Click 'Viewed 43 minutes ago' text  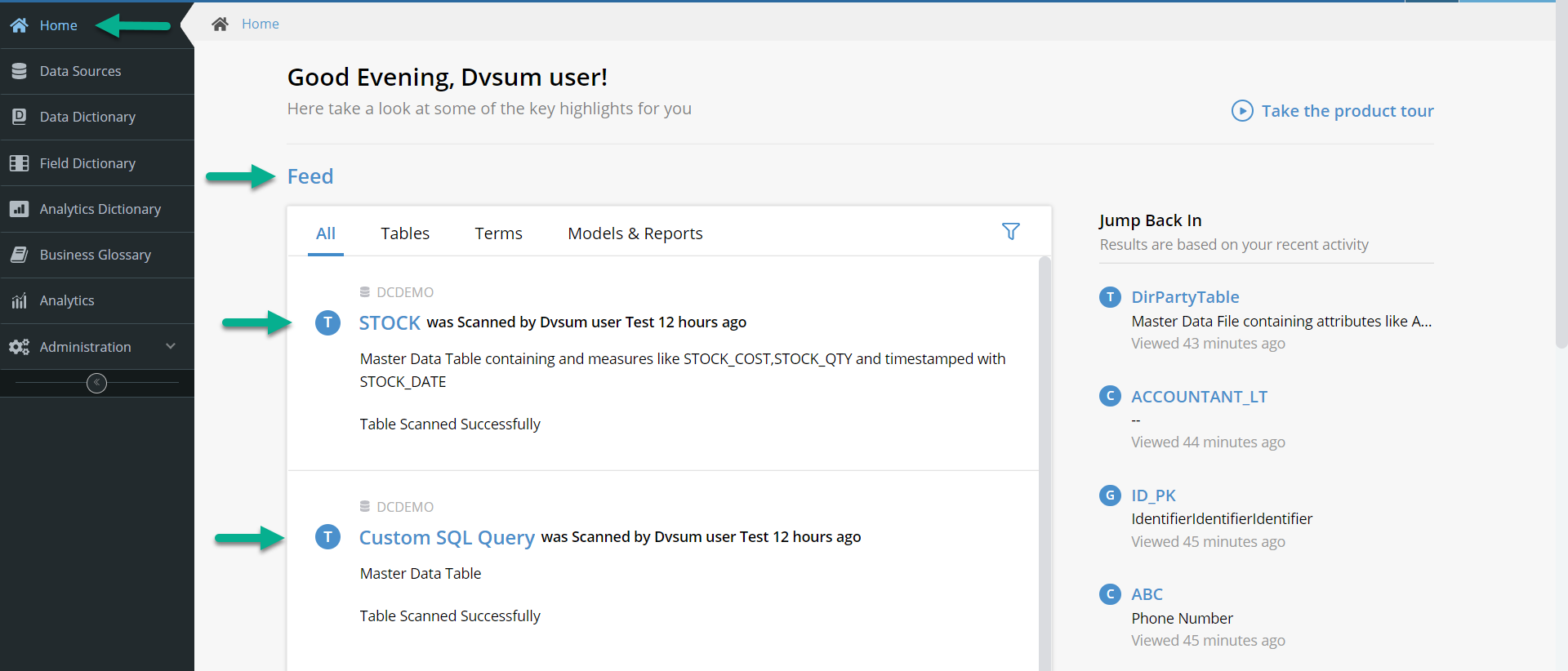coord(1208,344)
